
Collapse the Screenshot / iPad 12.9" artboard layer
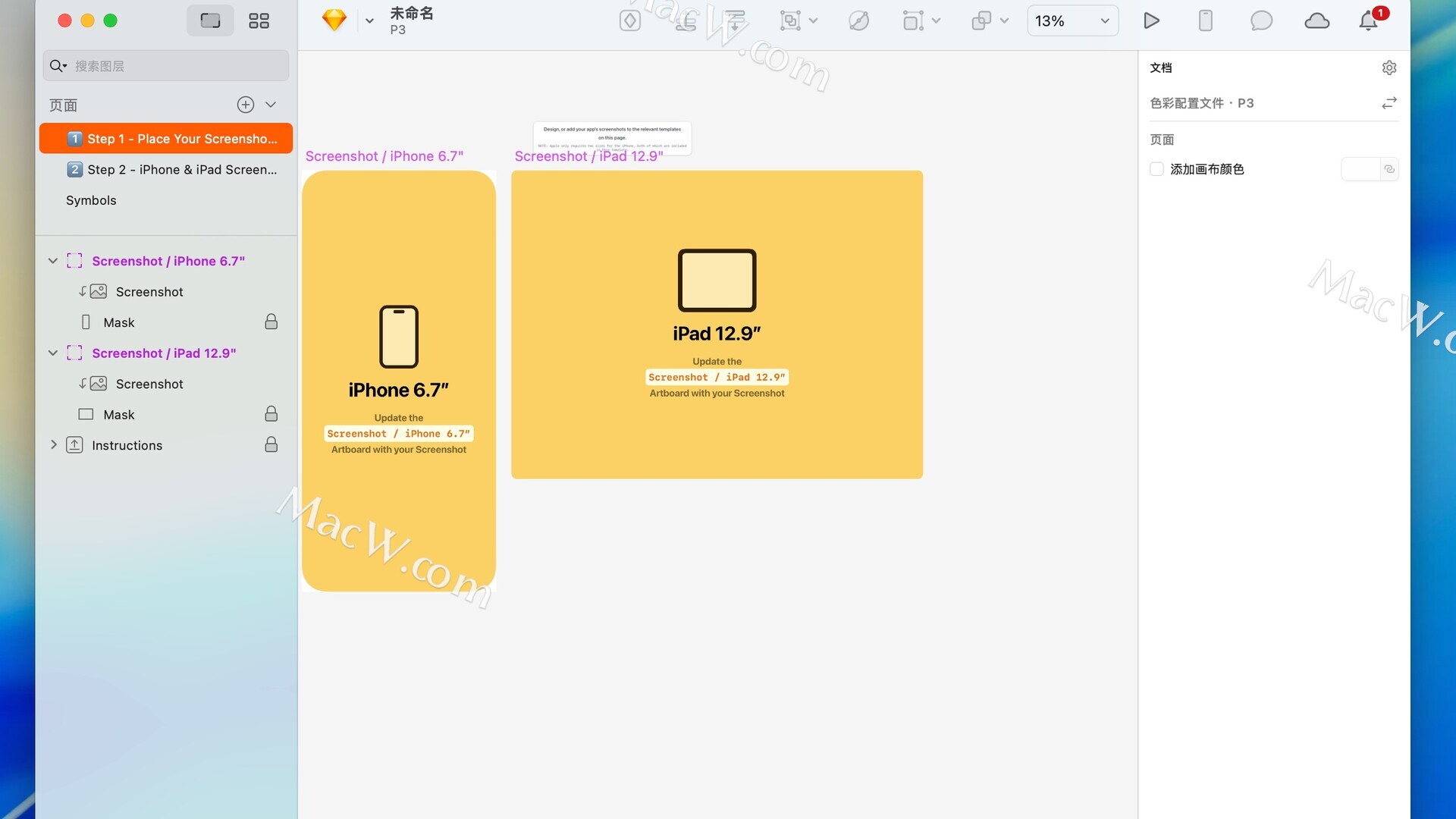click(x=53, y=353)
